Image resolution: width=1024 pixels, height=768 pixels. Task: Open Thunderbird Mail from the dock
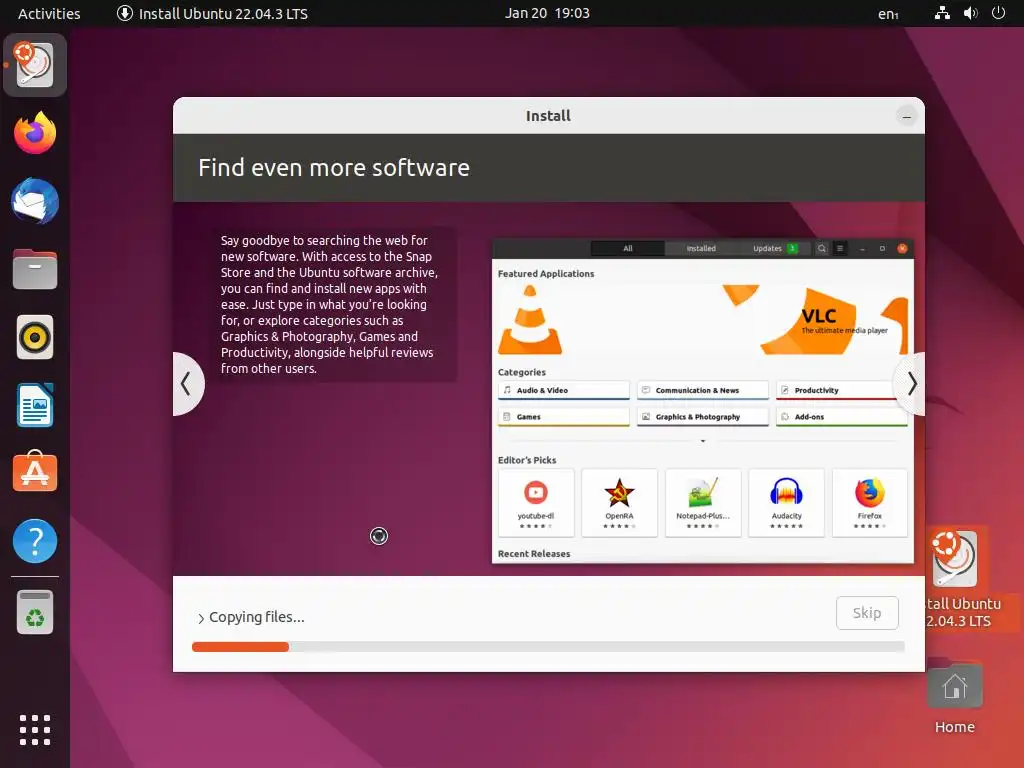(35, 201)
